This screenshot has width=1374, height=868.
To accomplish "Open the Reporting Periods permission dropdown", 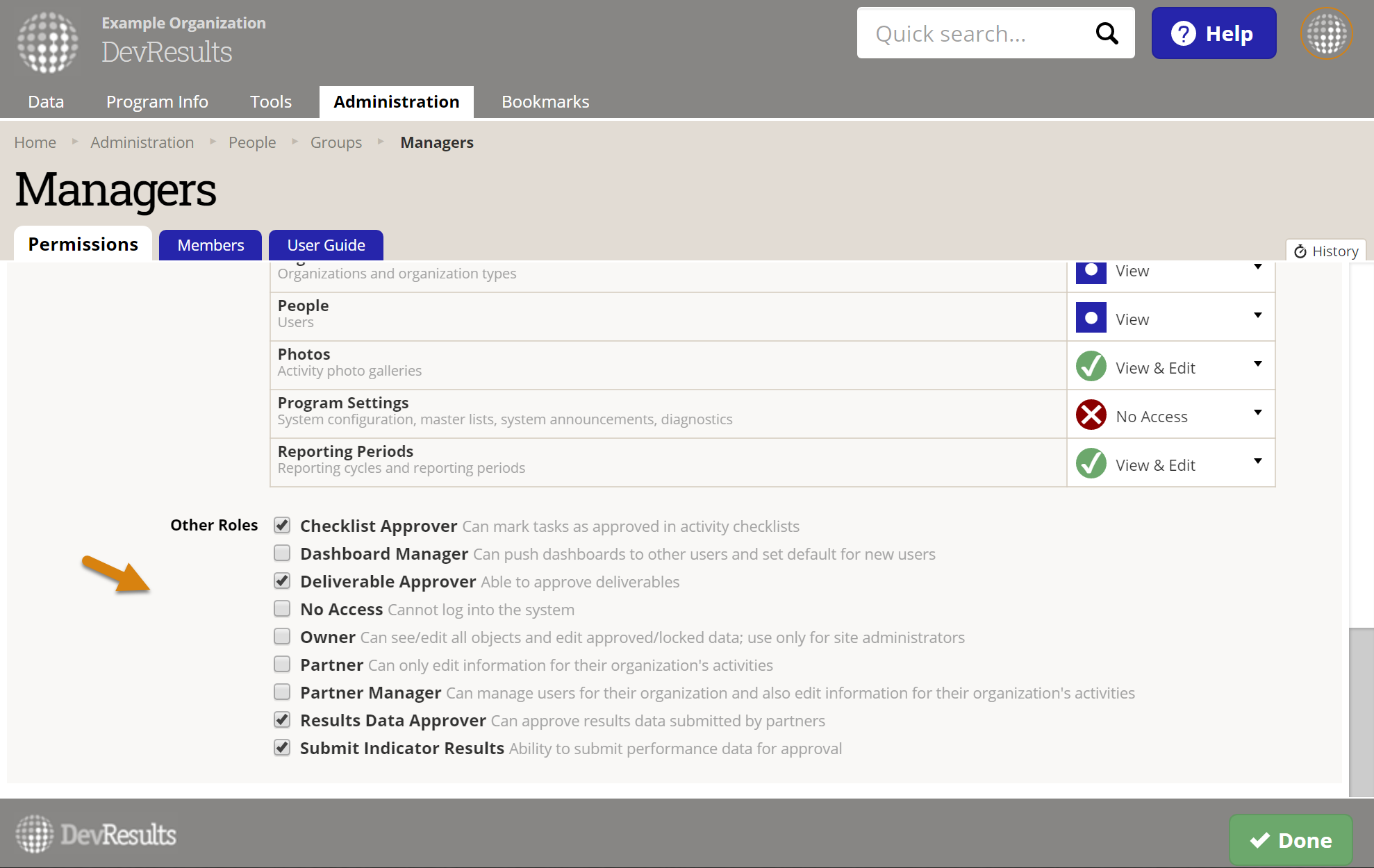I will point(1257,462).
